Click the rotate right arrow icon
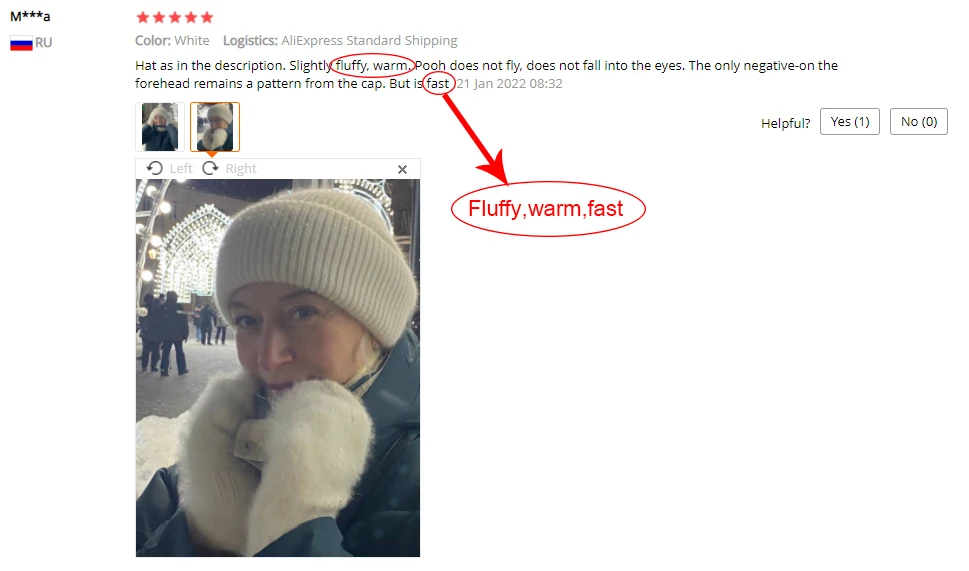This screenshot has width=969, height=571. point(210,168)
